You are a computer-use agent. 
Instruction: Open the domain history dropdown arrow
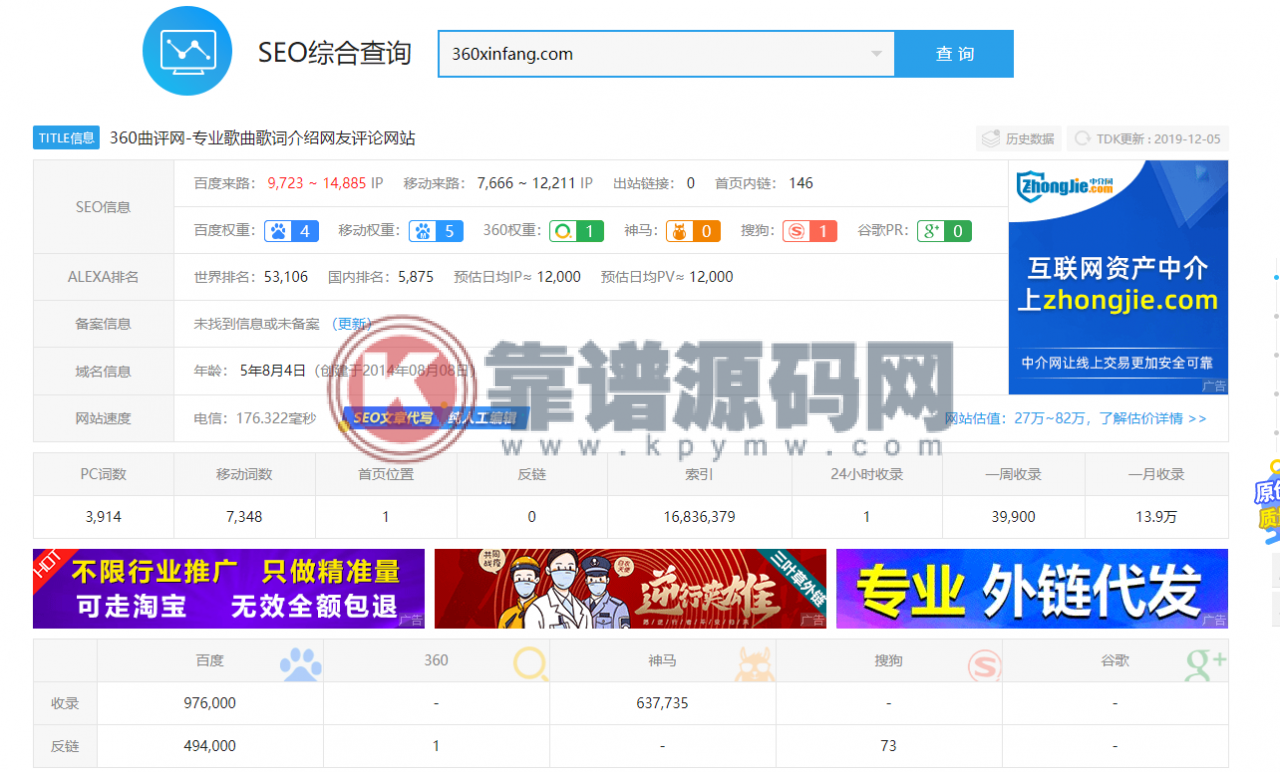tap(877, 54)
